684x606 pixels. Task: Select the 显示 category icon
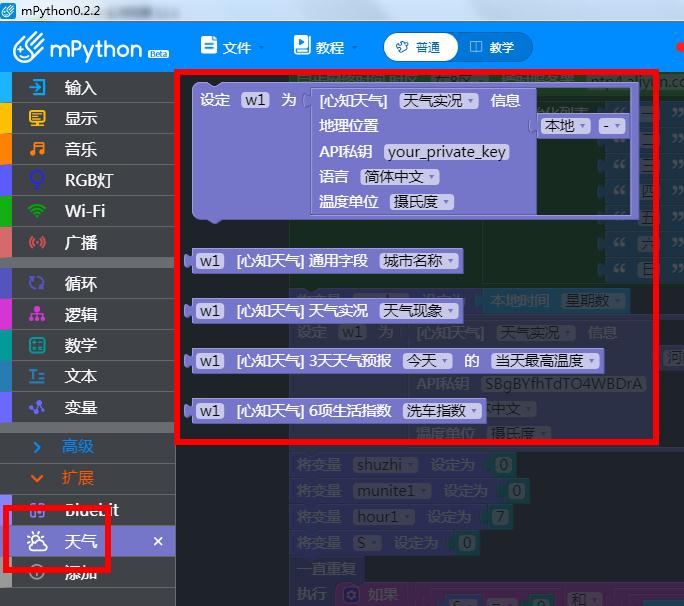click(37, 118)
